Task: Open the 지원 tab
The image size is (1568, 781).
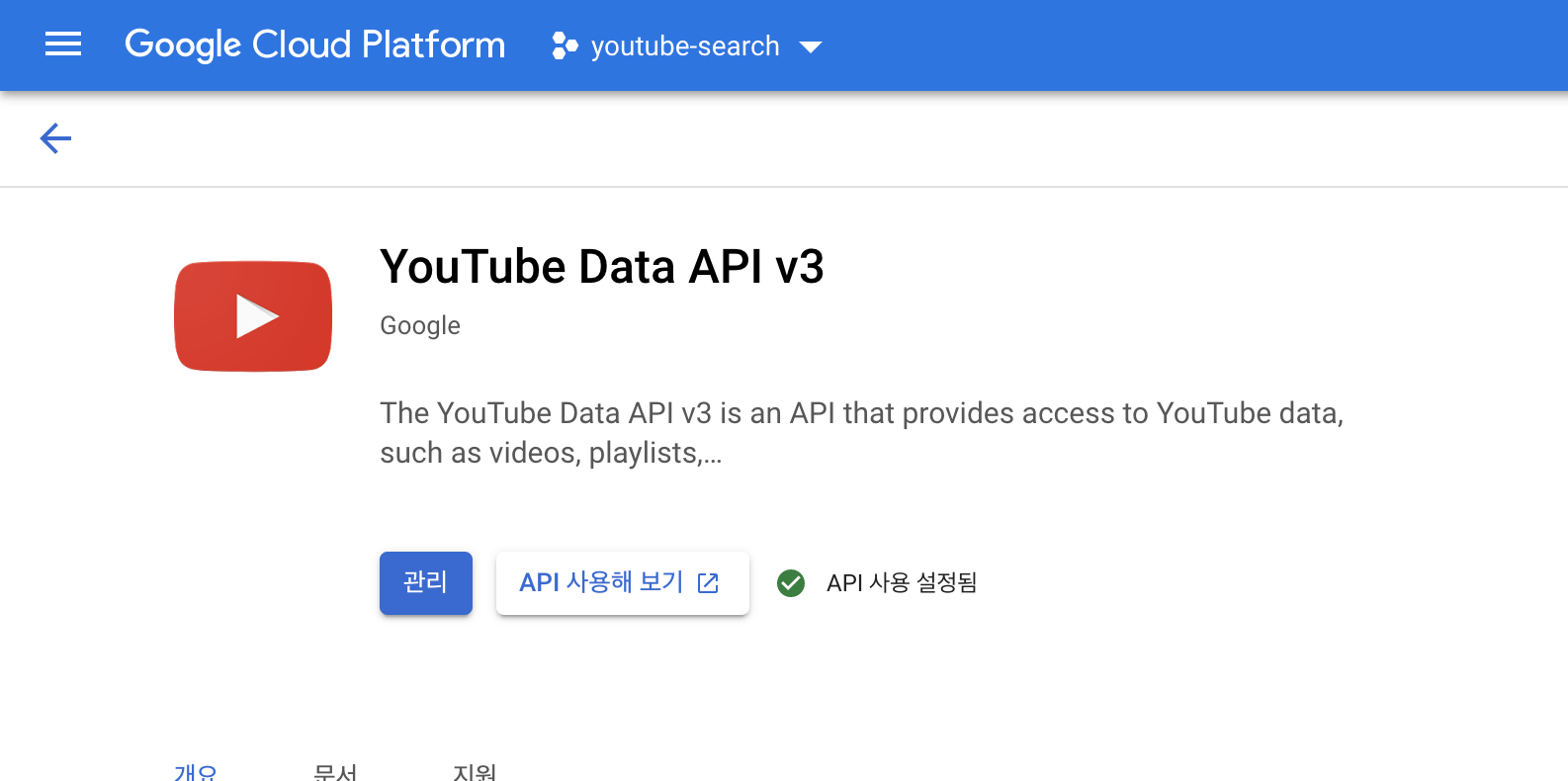Action: click(x=475, y=771)
